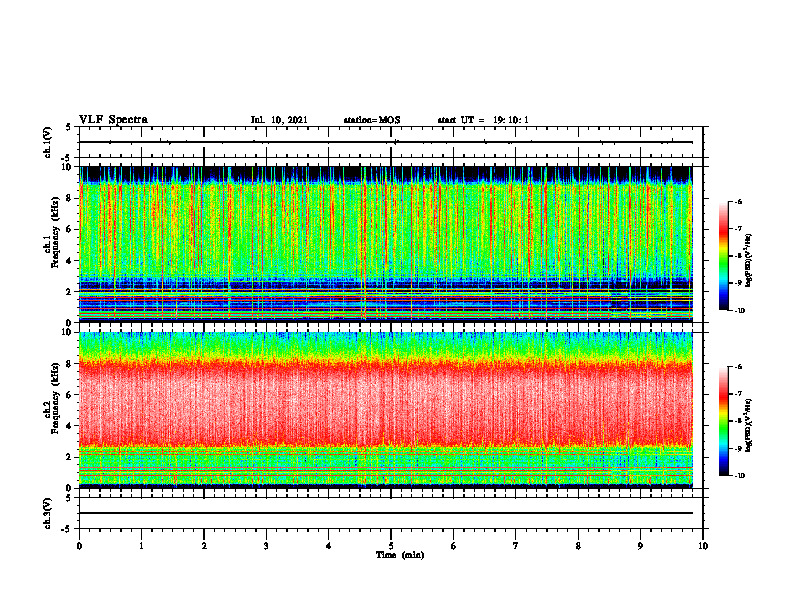Select the "8" kHz tick on ch.2 frequency axis
The height and width of the screenshot is (612, 792).
70,364
